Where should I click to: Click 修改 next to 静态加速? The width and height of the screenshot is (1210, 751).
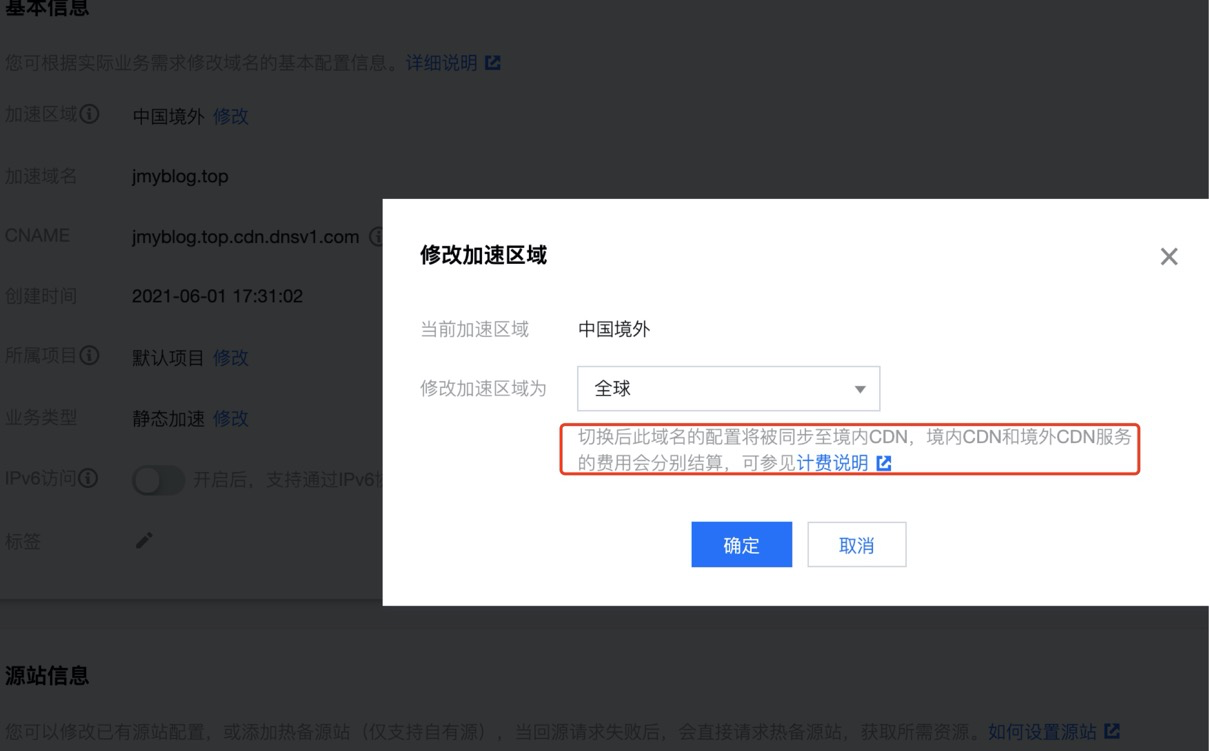pyautogui.click(x=230, y=419)
